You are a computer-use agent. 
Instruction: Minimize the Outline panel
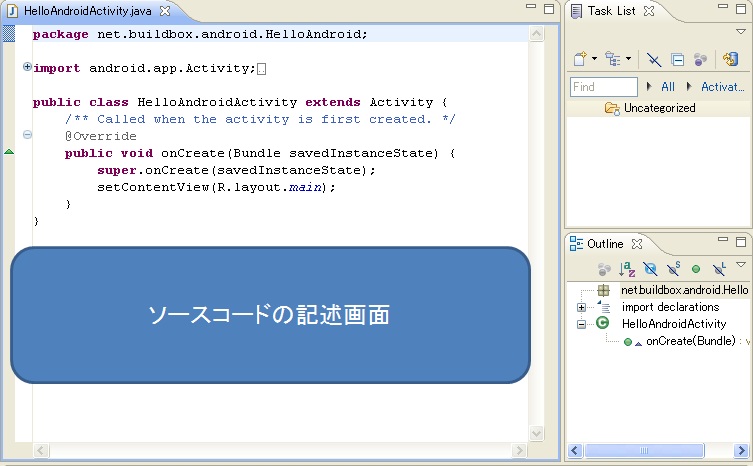click(723, 239)
